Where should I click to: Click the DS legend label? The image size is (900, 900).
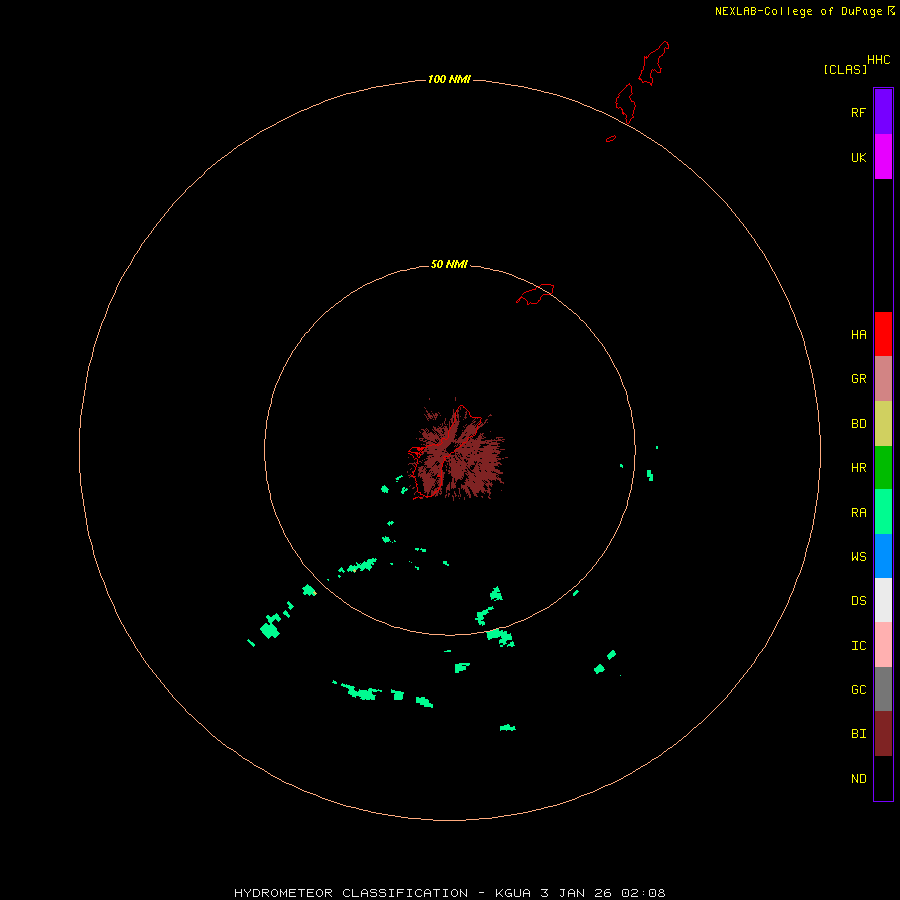tap(858, 600)
